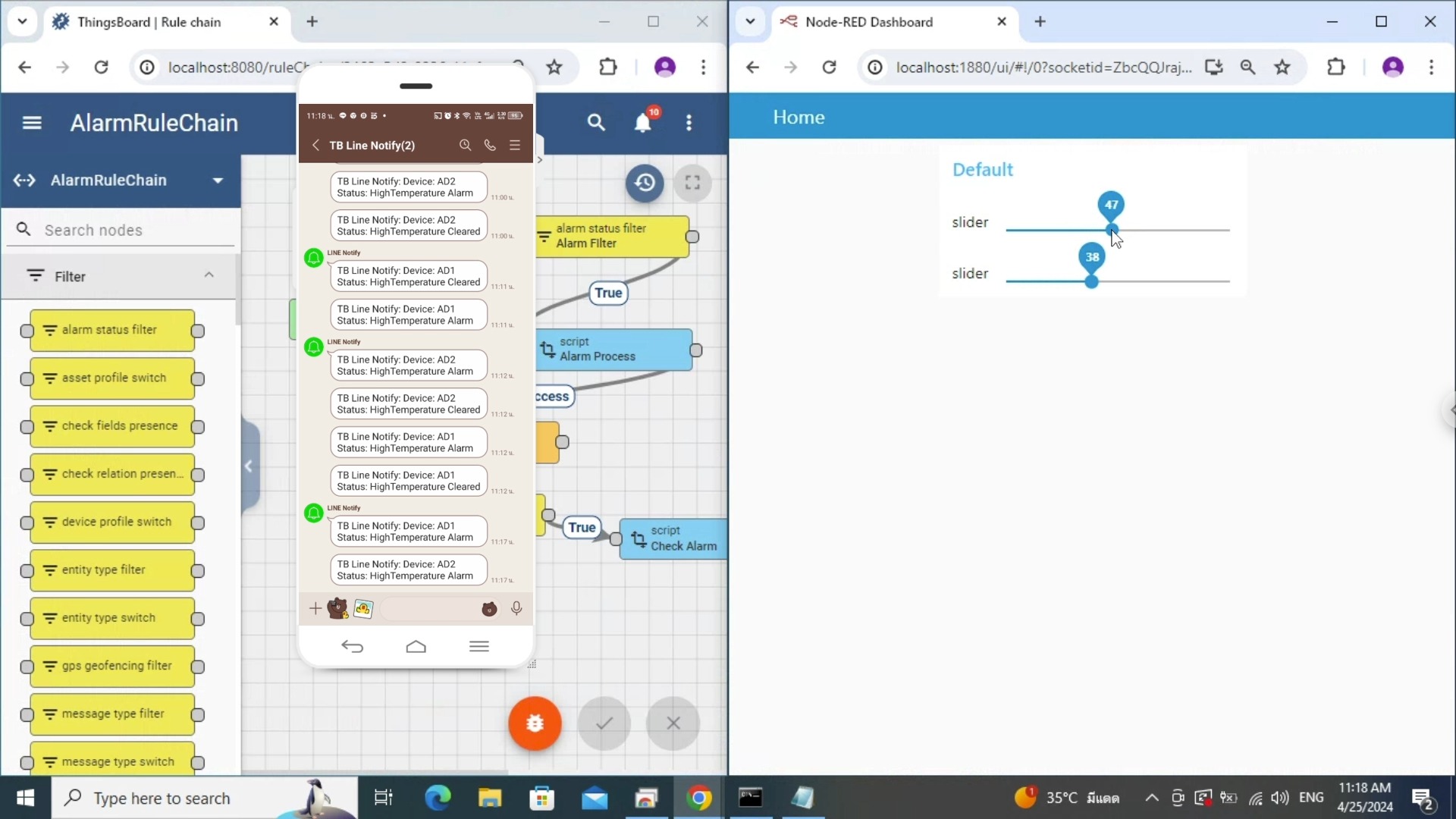1456x819 pixels.
Task: Click the Node-RED address bar URL
Action: click(x=1043, y=67)
